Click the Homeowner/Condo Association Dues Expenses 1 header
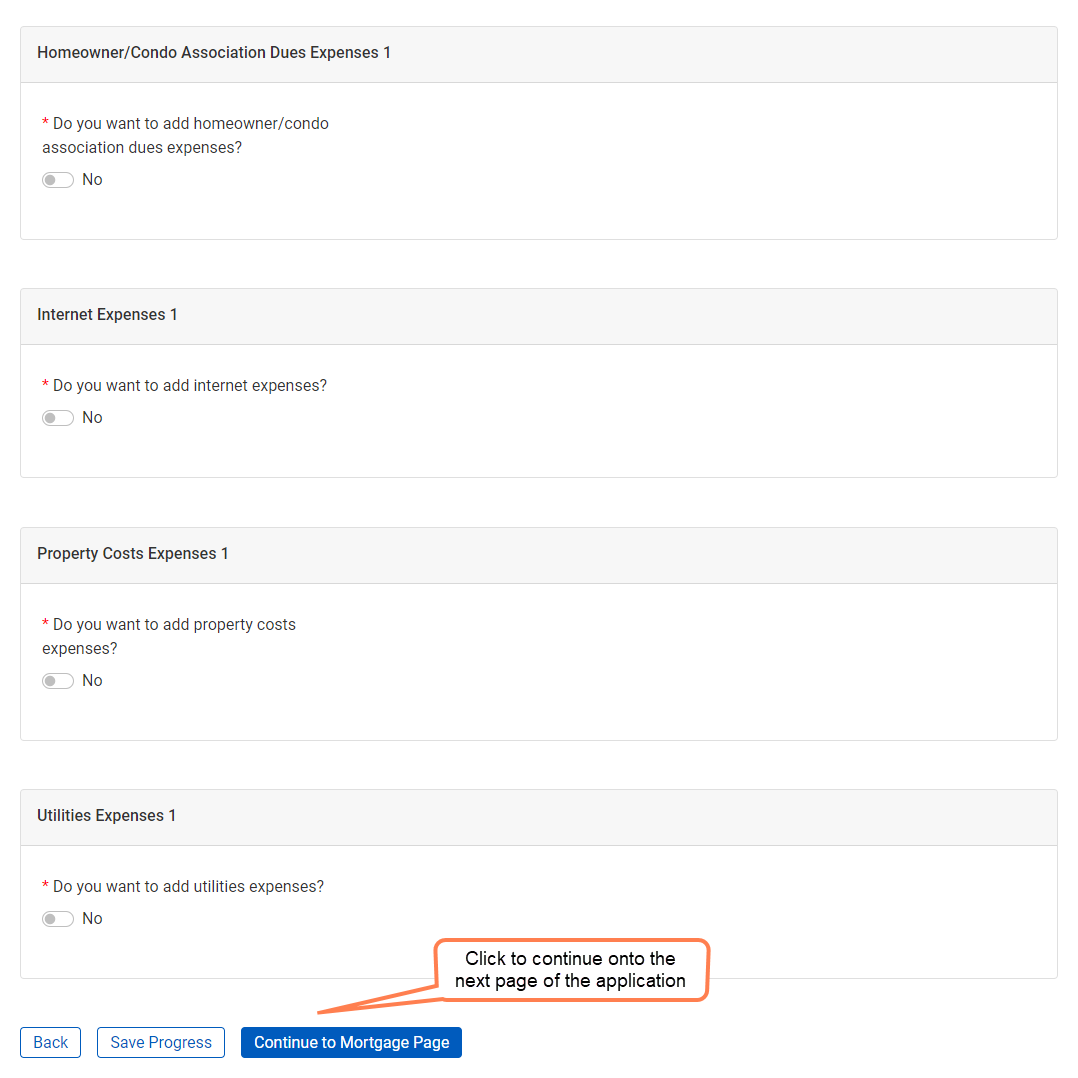This screenshot has width=1078, height=1078. [214, 53]
